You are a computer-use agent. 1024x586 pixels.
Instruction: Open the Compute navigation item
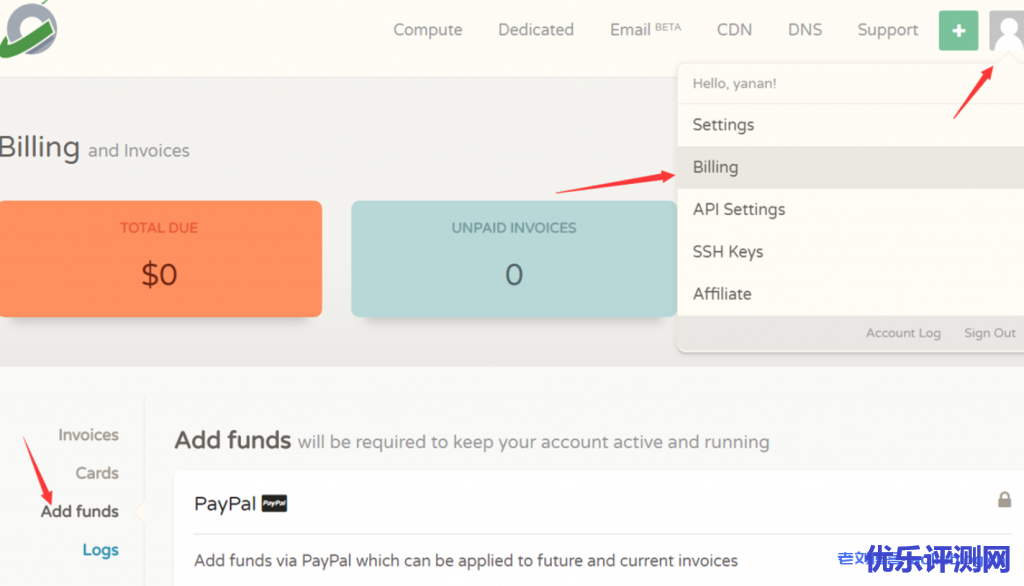(427, 30)
